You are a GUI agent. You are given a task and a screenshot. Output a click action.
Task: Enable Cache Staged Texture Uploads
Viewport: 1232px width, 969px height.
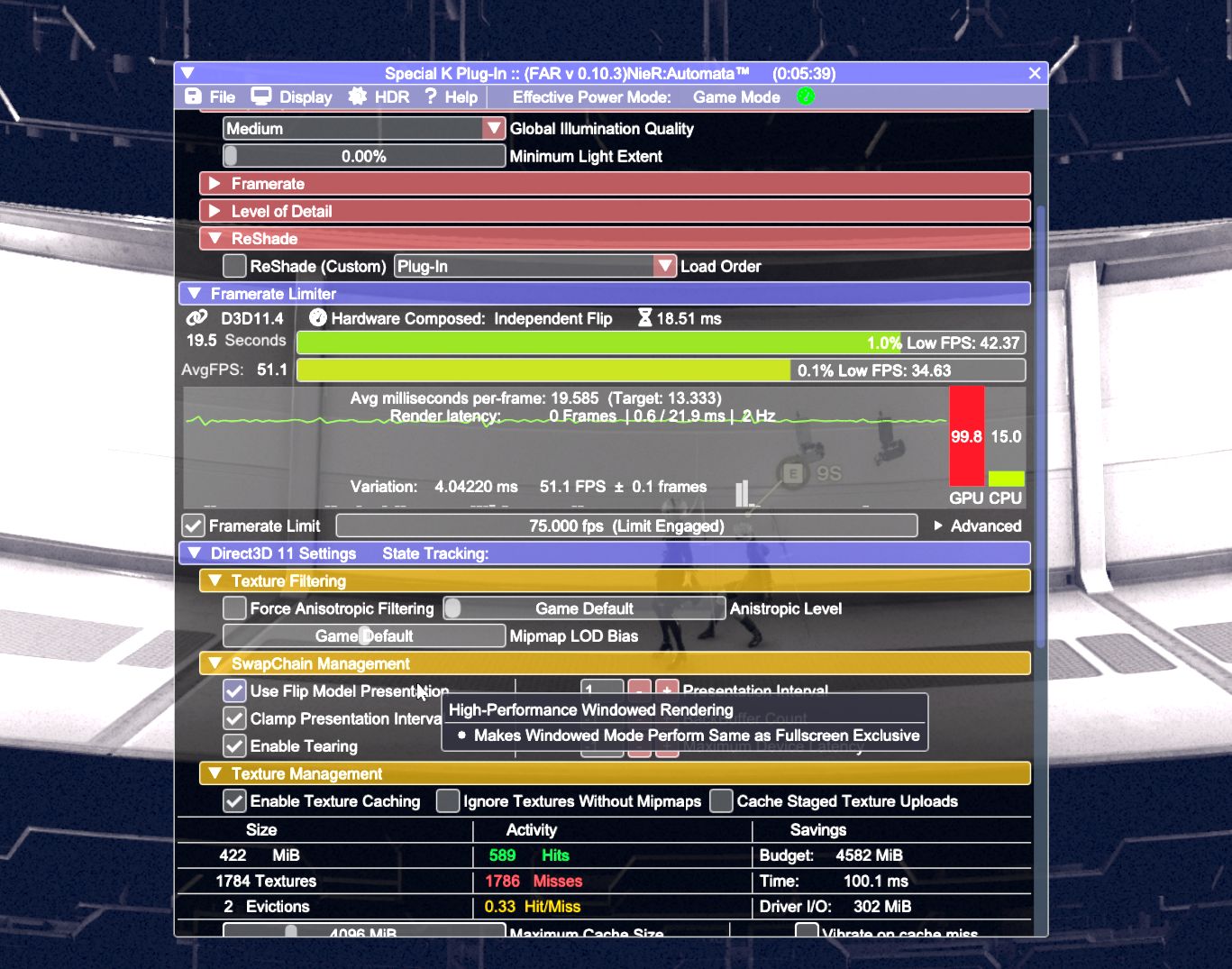(721, 800)
